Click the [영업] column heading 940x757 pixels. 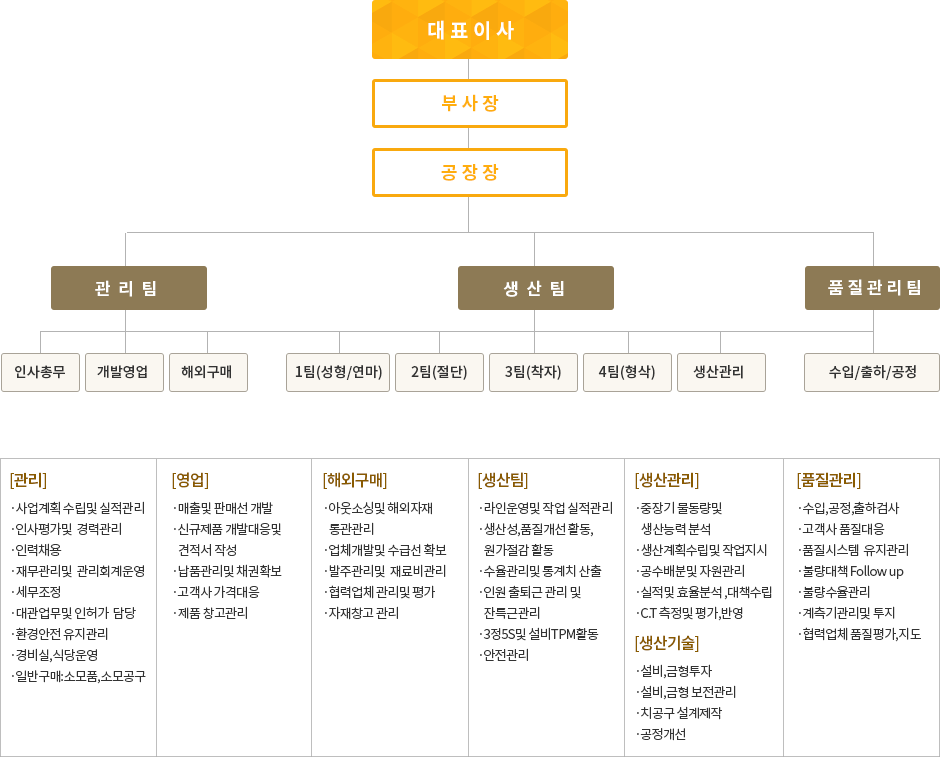[190, 480]
